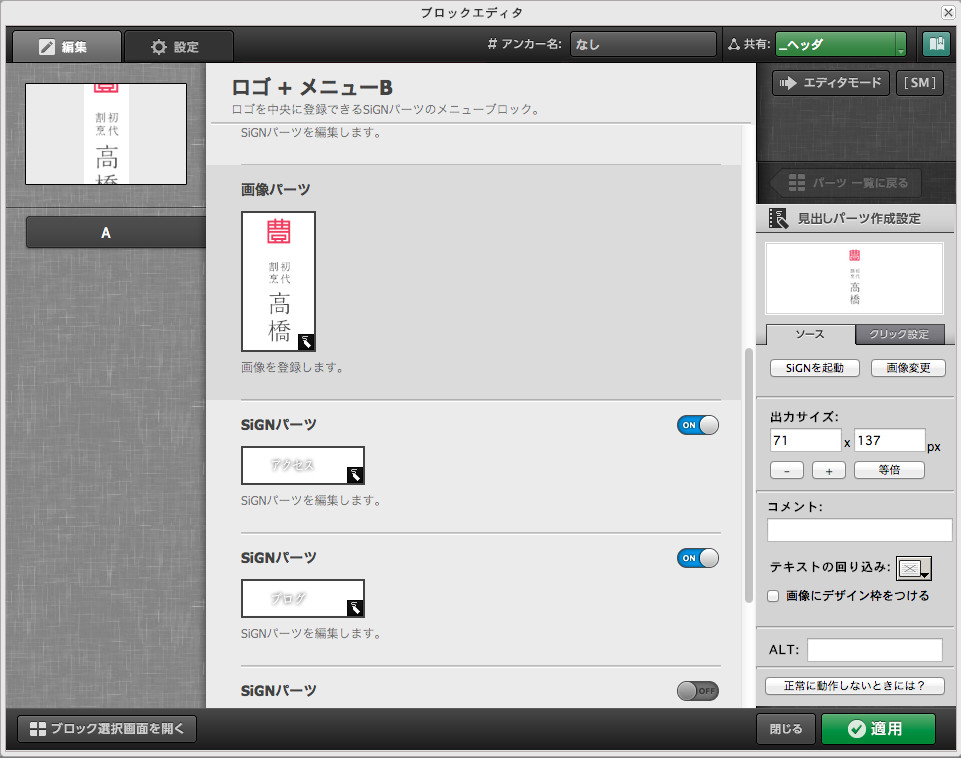
Task: Check 画像にデザイン枠をつける checkbox
Action: (x=773, y=596)
